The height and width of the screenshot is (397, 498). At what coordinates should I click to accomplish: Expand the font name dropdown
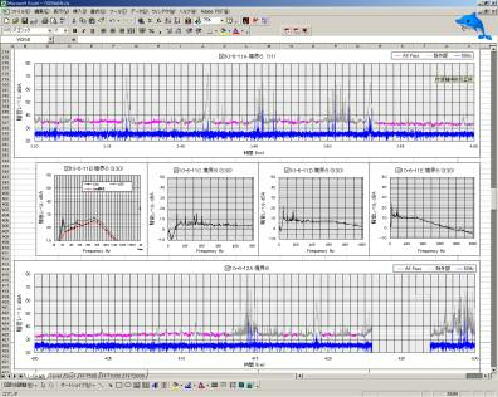tap(50, 31)
